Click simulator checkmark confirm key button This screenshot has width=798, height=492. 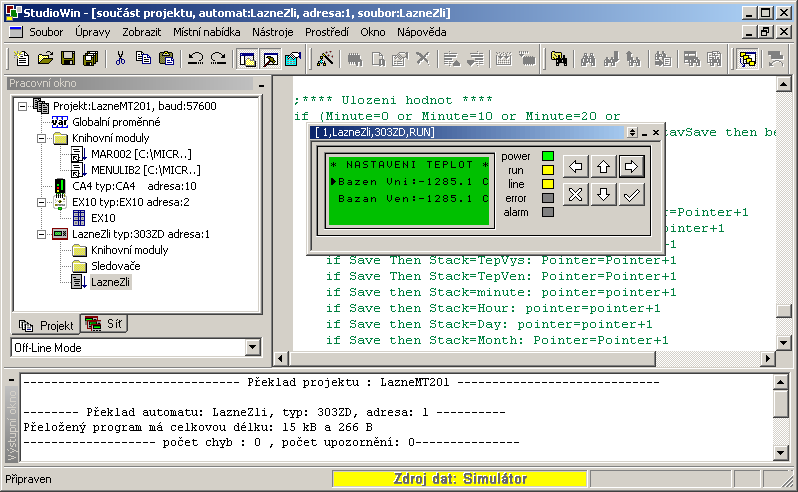click(632, 194)
